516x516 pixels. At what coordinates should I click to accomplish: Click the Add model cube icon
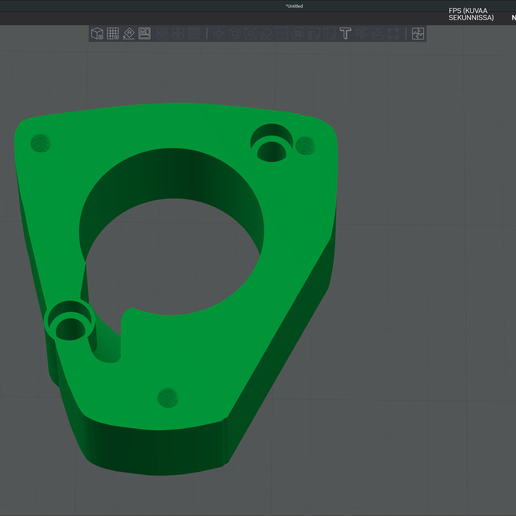coord(97,34)
